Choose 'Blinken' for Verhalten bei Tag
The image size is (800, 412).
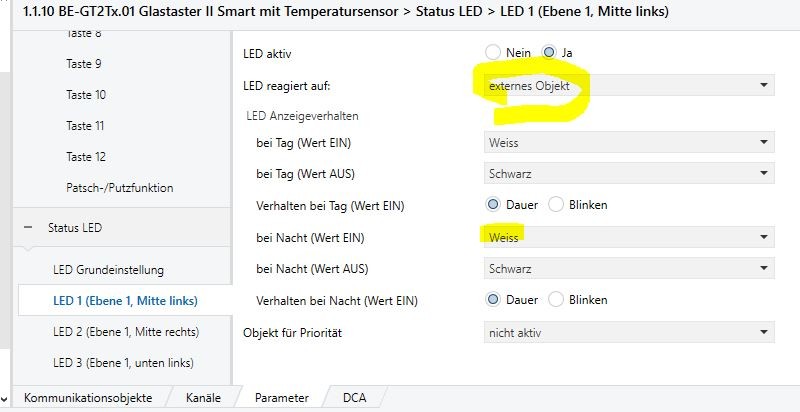[556, 205]
